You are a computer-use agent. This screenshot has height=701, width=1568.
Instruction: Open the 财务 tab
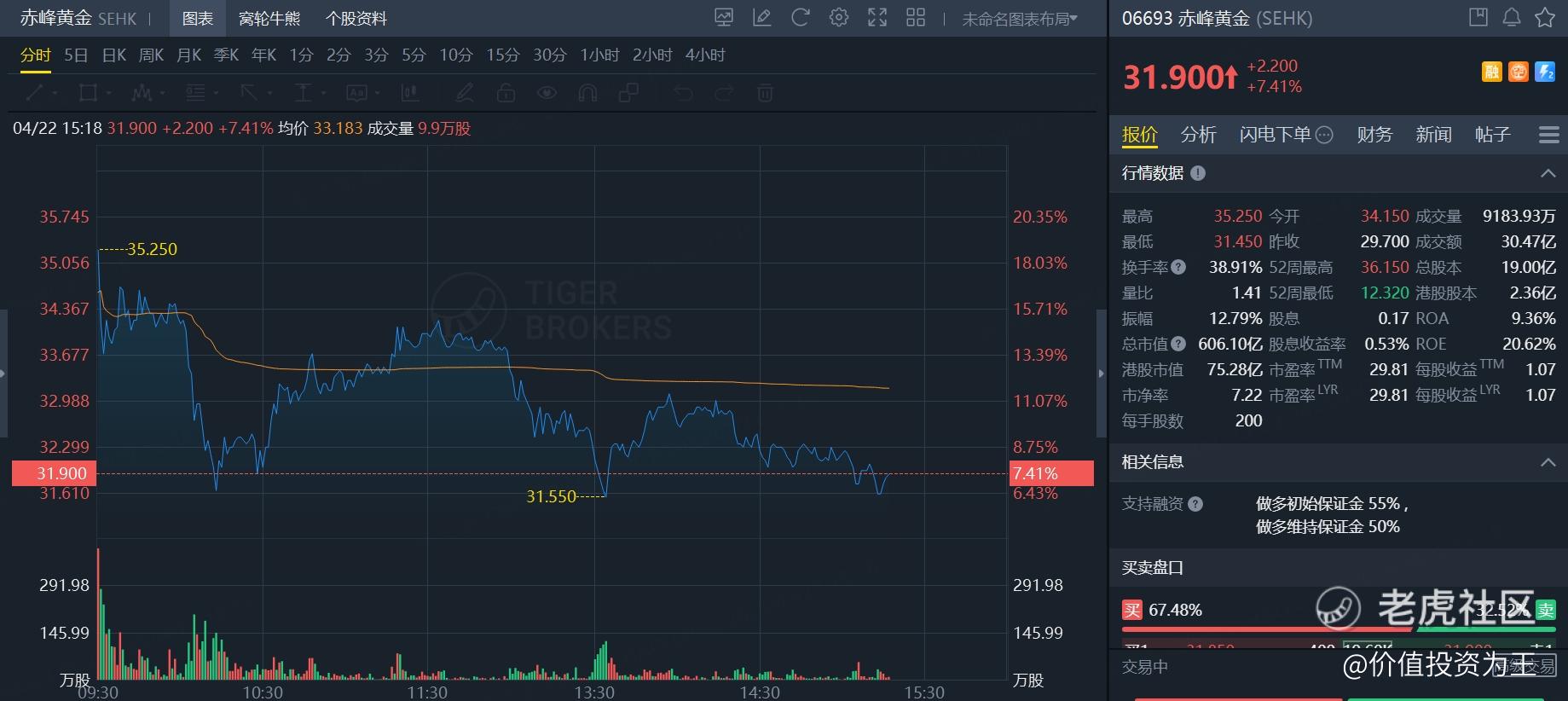point(1374,135)
